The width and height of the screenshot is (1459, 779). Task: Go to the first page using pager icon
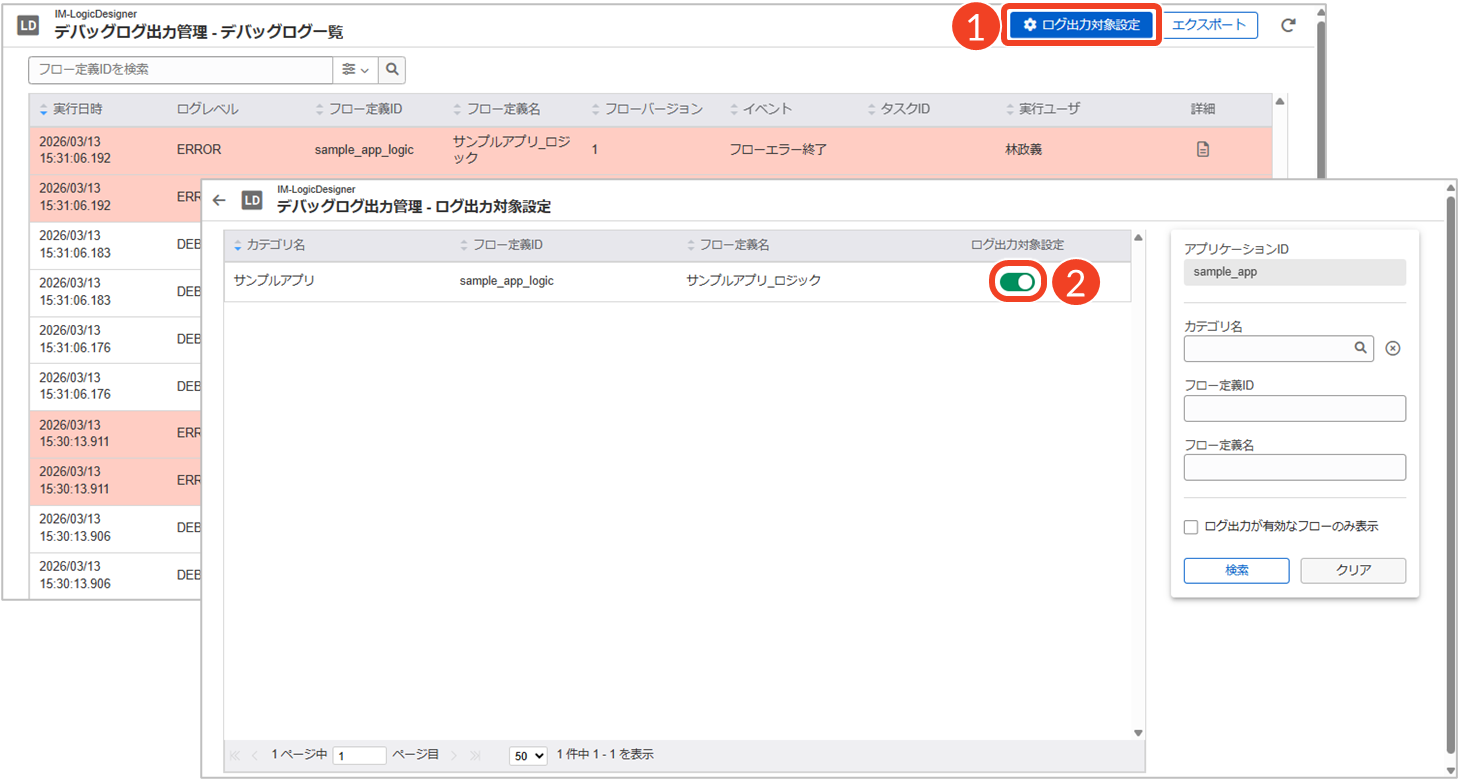[x=235, y=755]
